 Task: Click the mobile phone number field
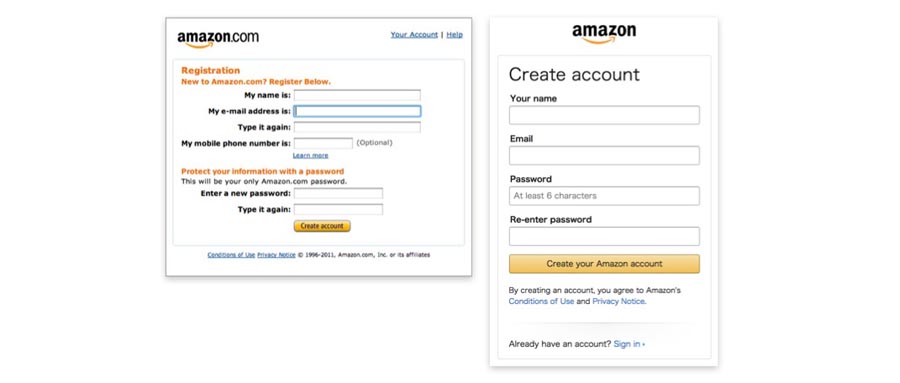tap(323, 144)
